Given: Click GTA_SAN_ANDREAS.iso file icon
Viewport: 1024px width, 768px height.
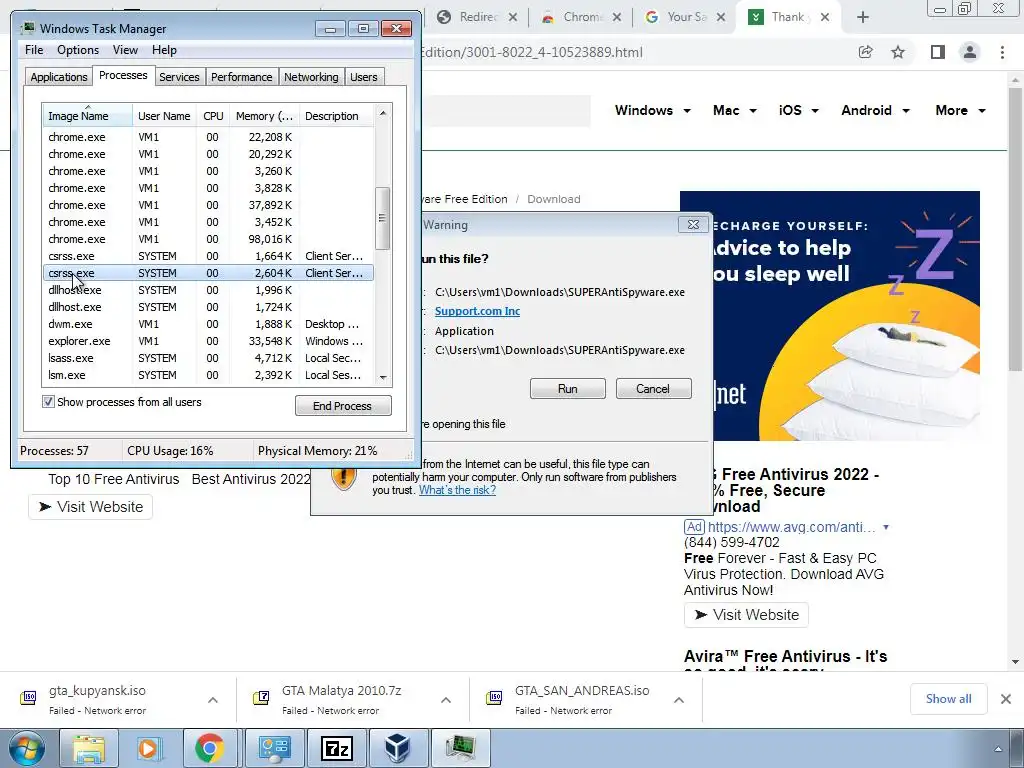Looking at the screenshot, I should coord(494,698).
